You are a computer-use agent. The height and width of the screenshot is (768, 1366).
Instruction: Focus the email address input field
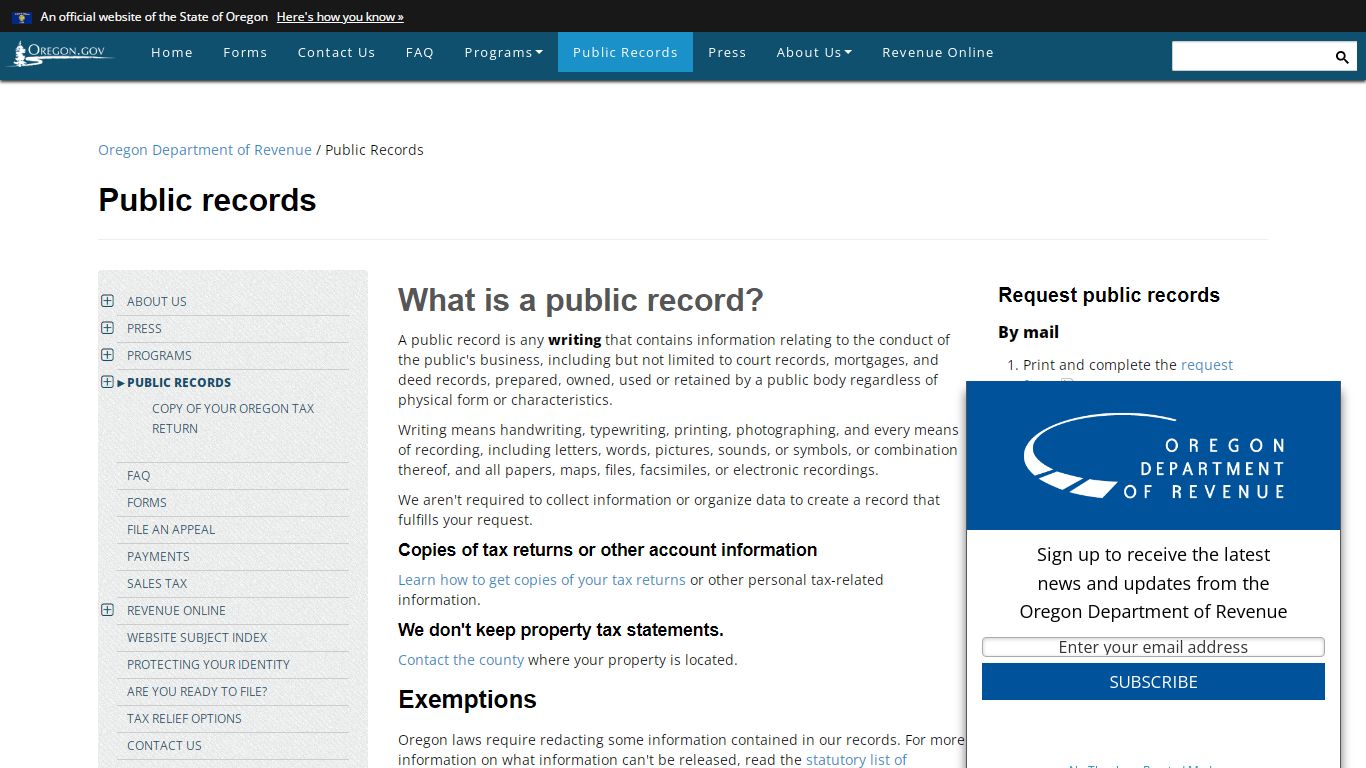[x=1153, y=647]
